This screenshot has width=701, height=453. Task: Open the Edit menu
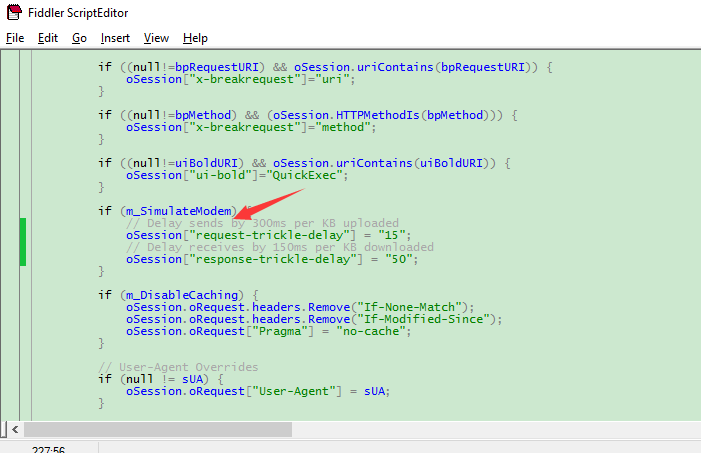click(x=47, y=38)
